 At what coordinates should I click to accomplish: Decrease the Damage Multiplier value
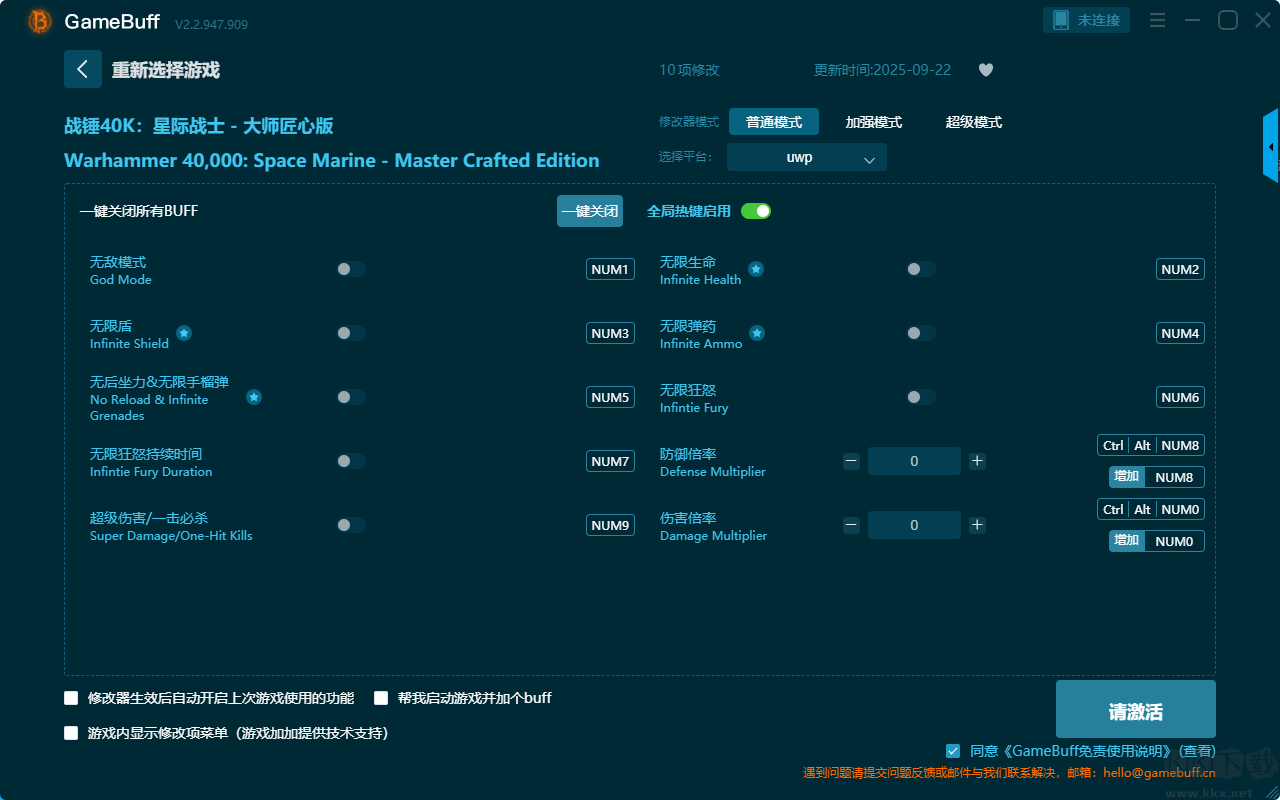(851, 525)
